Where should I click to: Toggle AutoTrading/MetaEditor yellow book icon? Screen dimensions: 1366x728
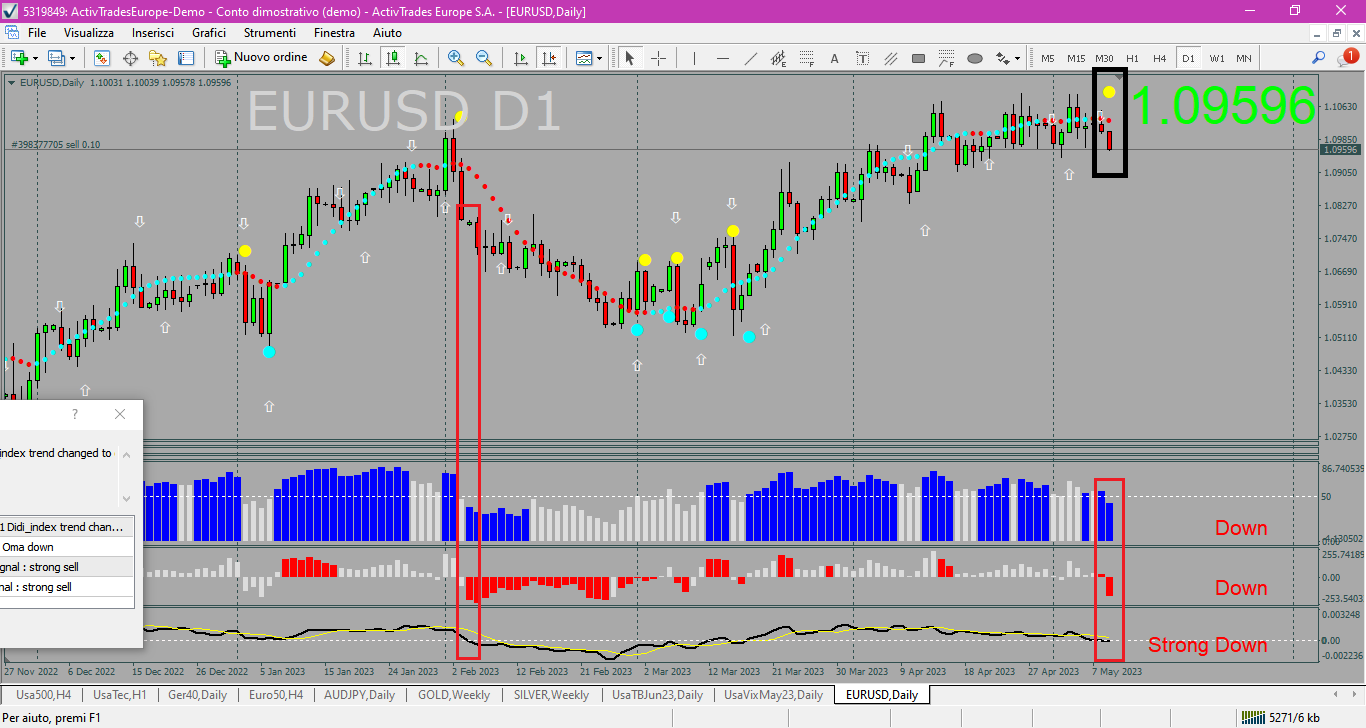coord(327,58)
